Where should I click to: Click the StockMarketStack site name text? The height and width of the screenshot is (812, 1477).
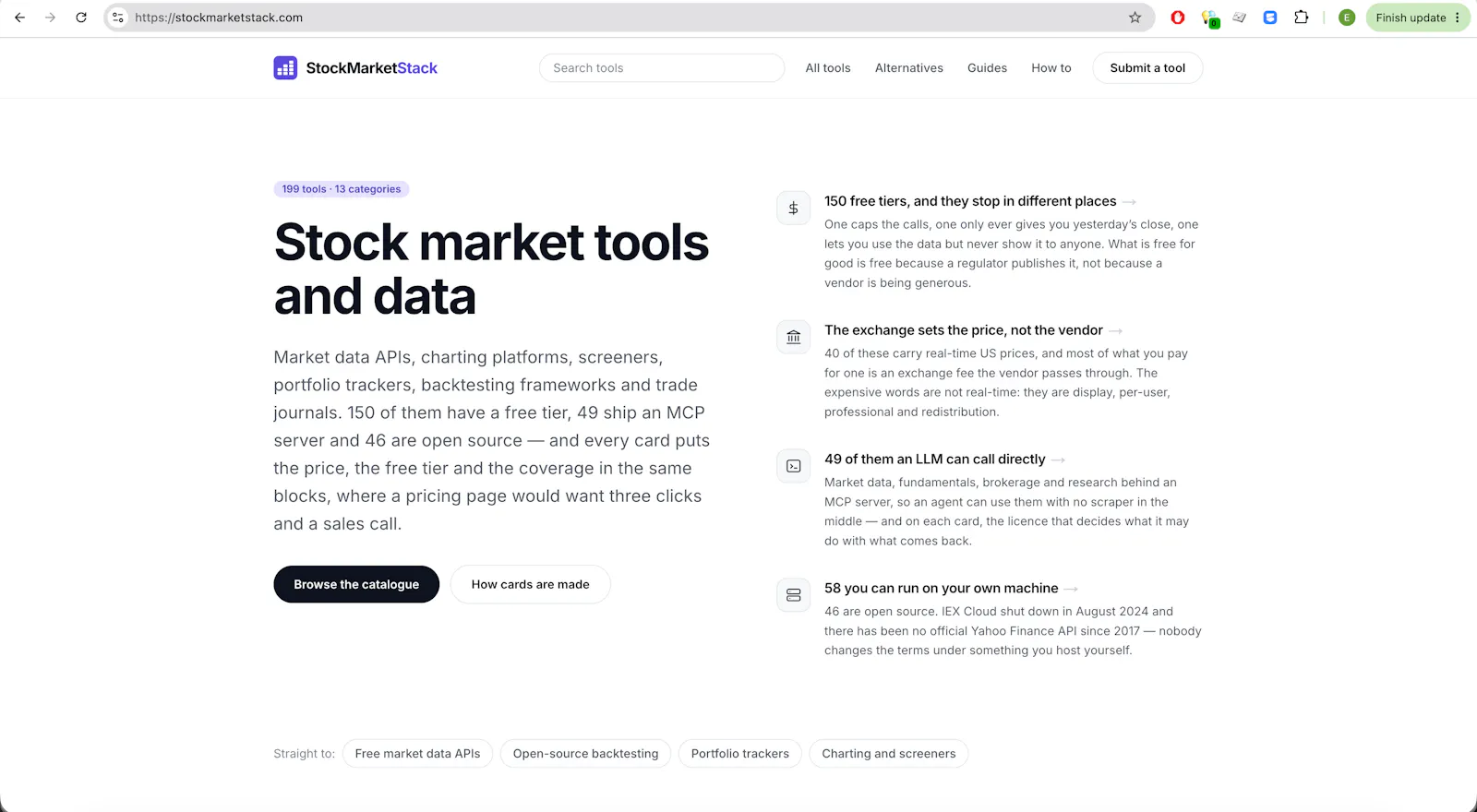[x=372, y=68]
